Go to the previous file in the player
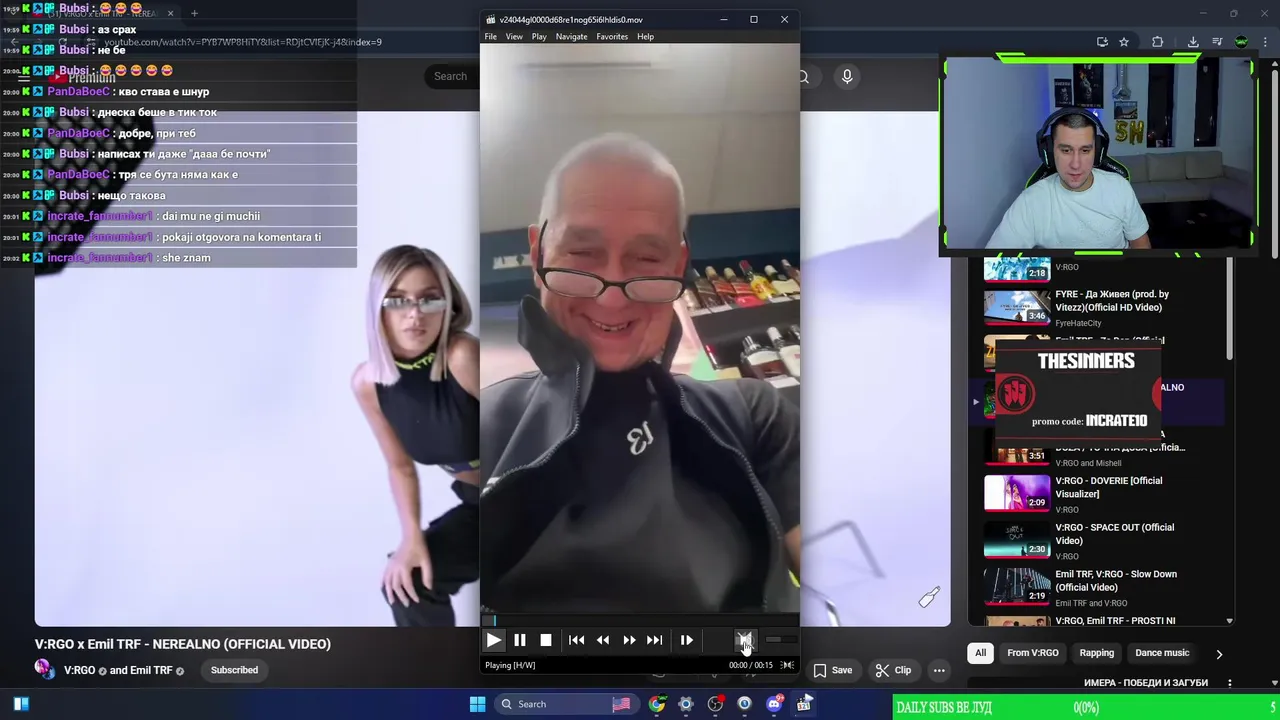 pos(577,640)
